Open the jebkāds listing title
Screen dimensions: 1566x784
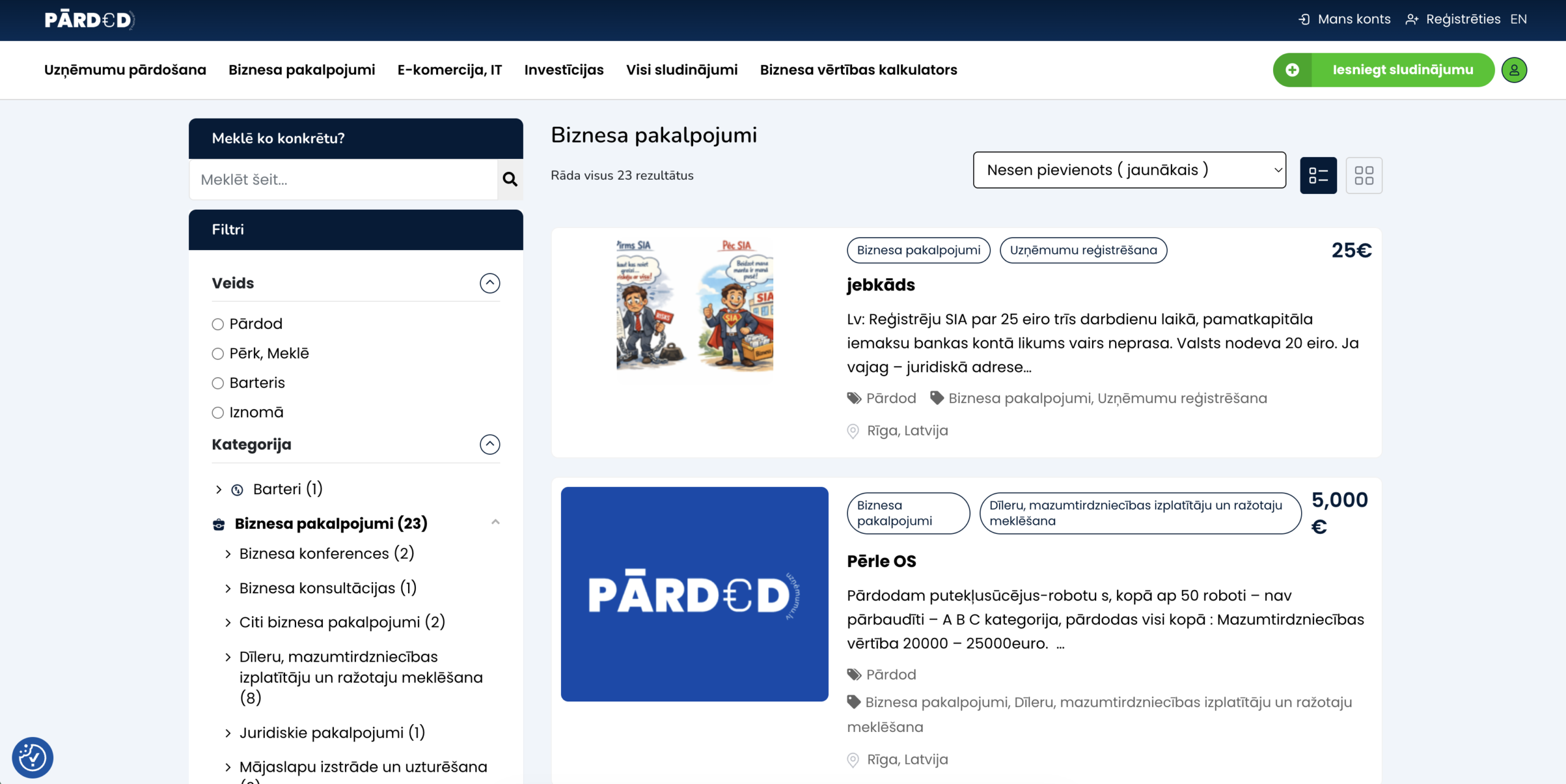pos(880,285)
